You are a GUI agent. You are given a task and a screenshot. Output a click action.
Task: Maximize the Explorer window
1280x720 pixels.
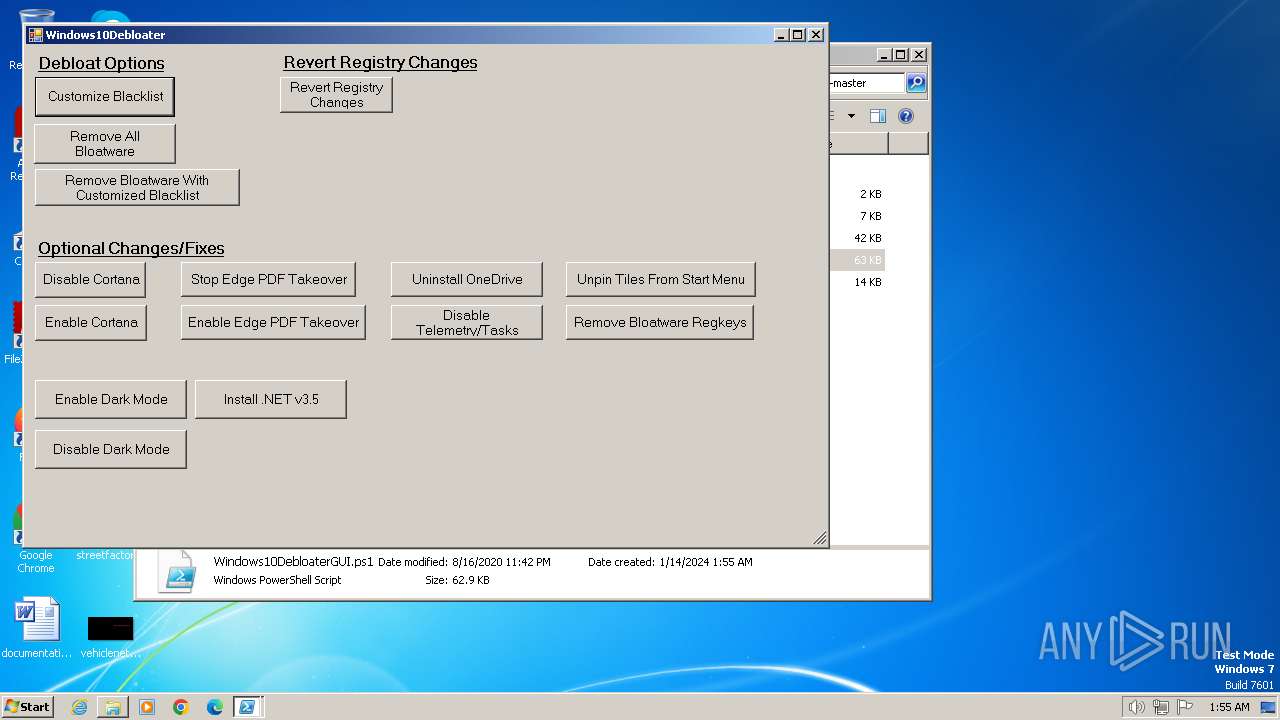(900, 55)
